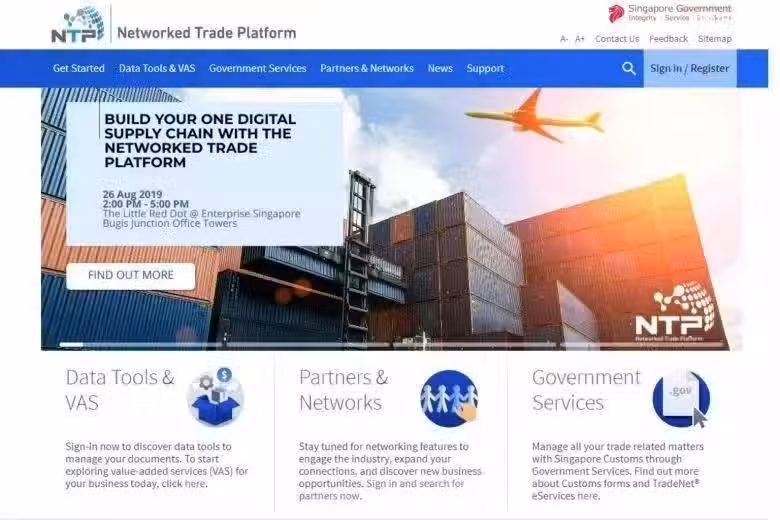The height and width of the screenshot is (520, 780).
Task: Open the Government Services menu
Action: (258, 68)
